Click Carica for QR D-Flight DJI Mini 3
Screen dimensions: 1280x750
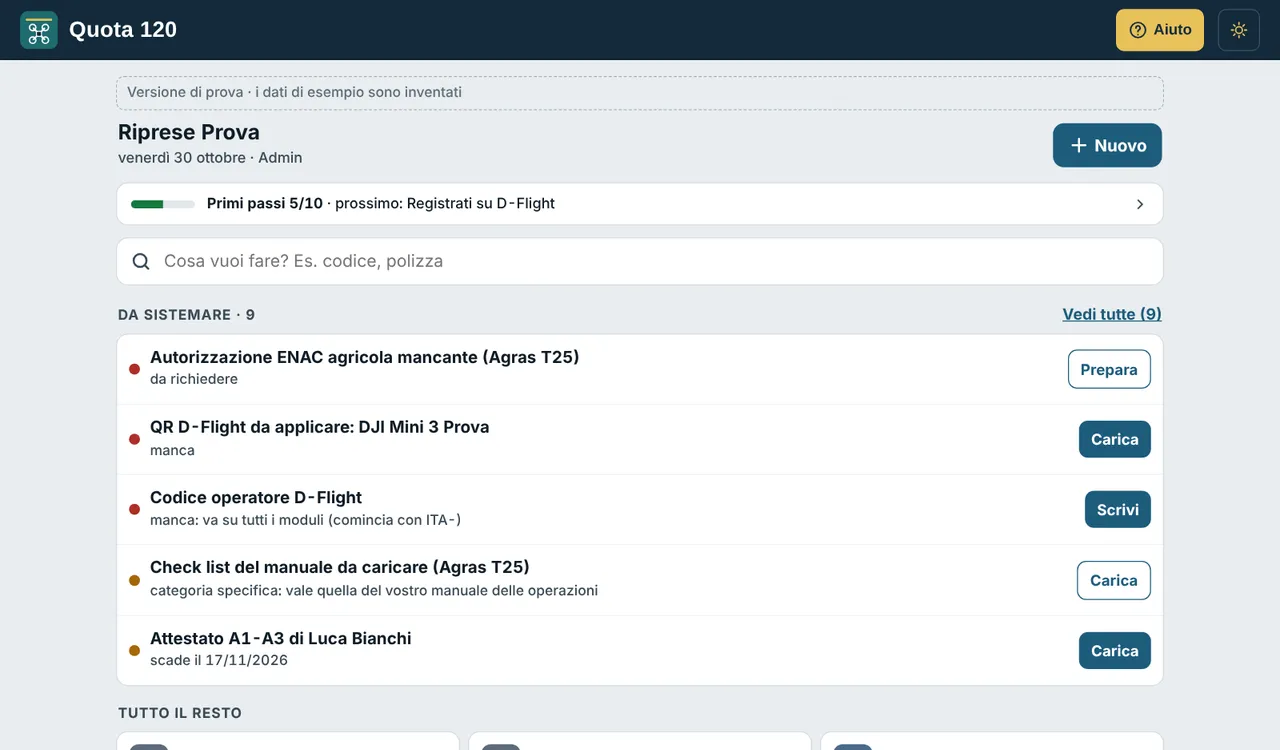(x=1115, y=439)
